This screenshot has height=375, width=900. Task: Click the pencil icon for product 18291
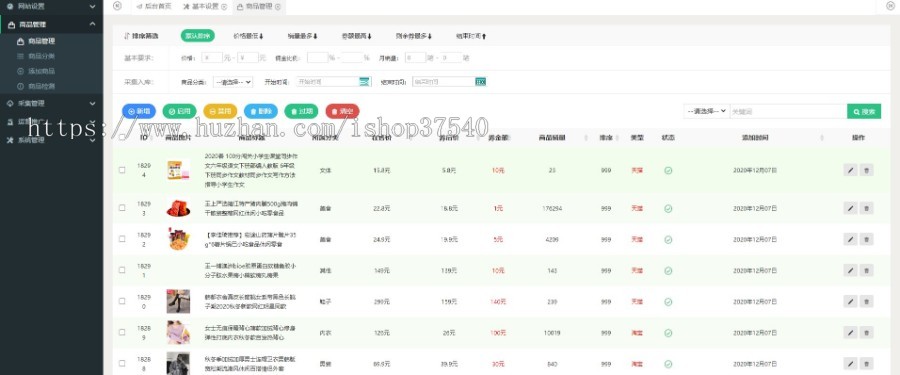pyautogui.click(x=850, y=270)
